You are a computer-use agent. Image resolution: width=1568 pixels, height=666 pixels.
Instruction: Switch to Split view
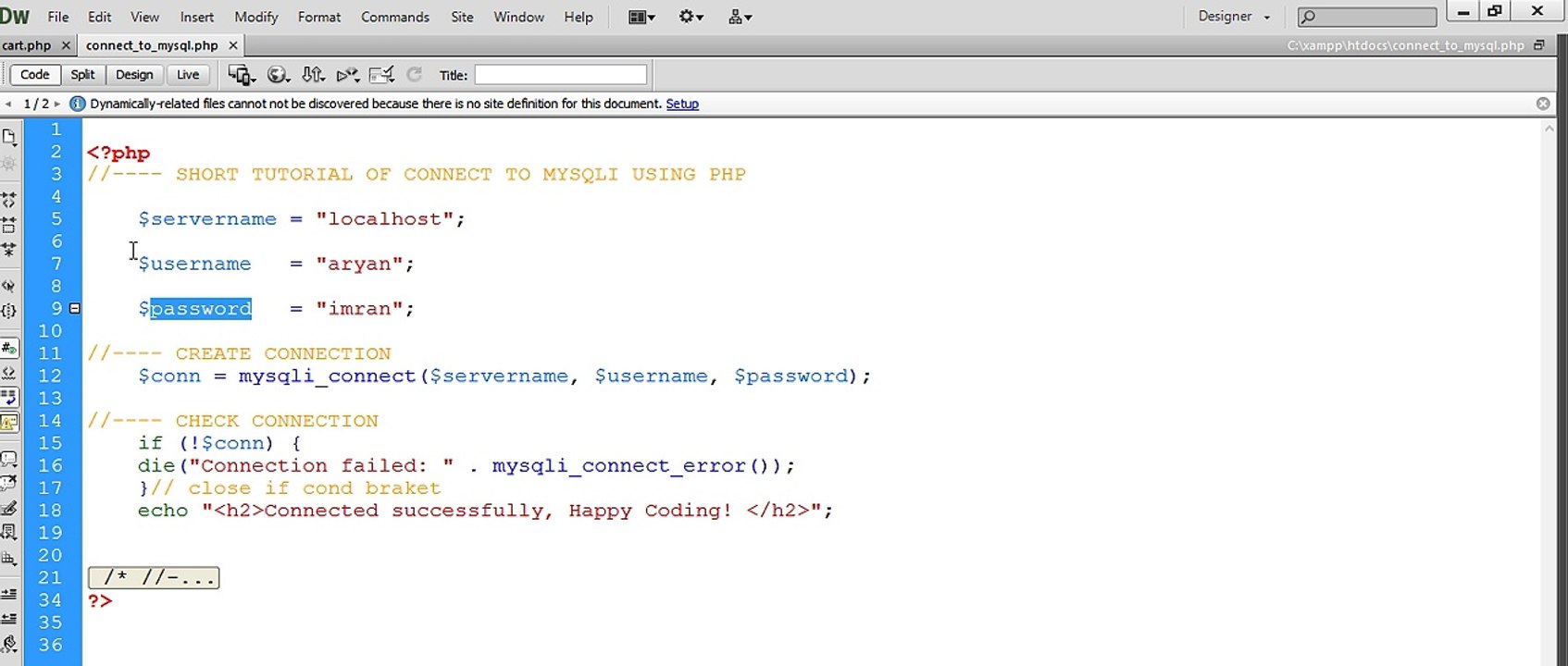coord(83,75)
